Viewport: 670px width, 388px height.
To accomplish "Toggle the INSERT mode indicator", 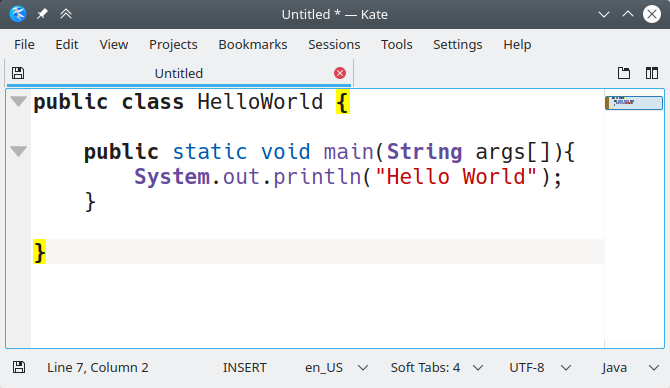I will [244, 367].
